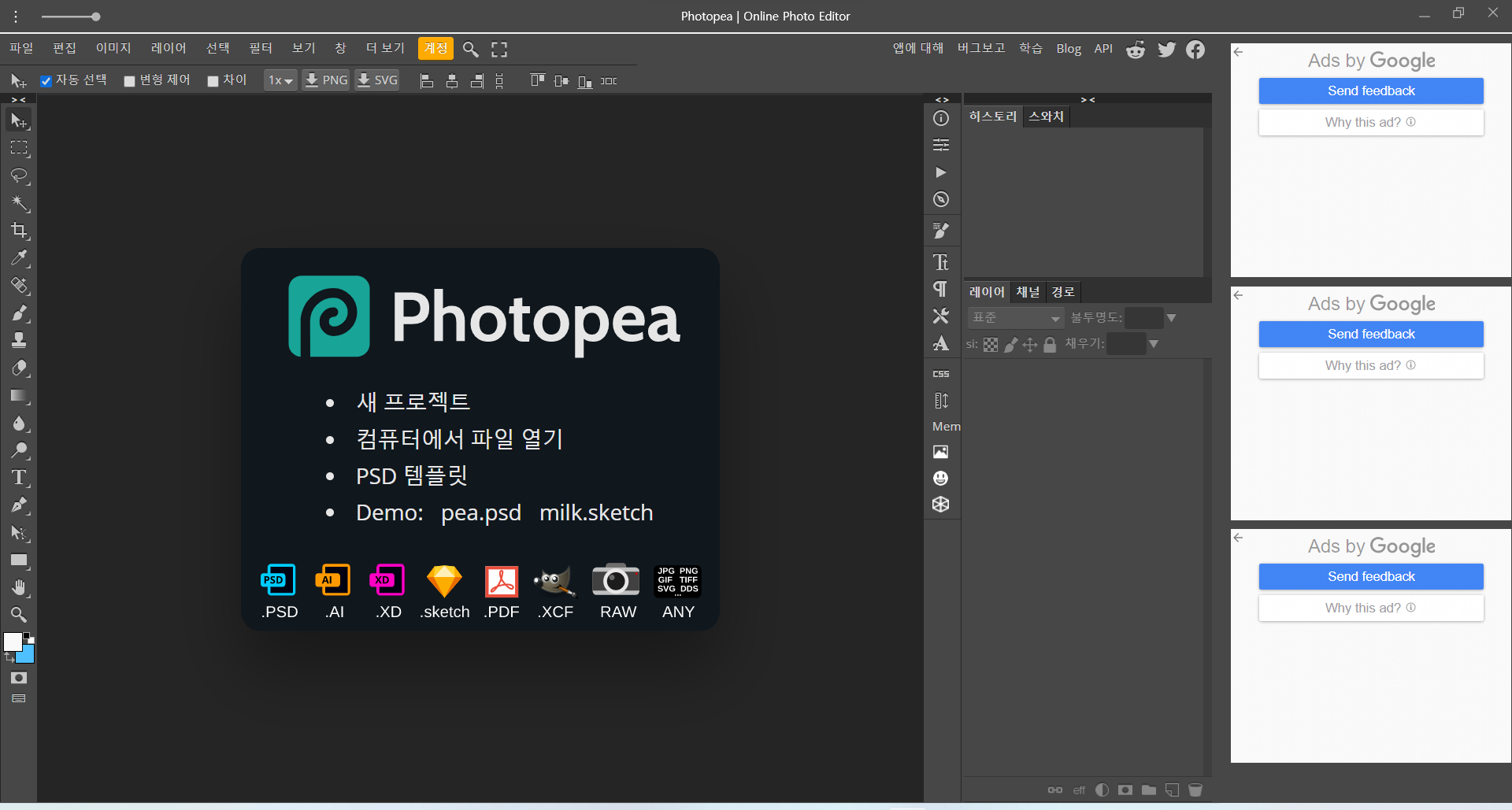
Task: Toggle lock image pixels brush icon
Action: pyautogui.click(x=1010, y=345)
